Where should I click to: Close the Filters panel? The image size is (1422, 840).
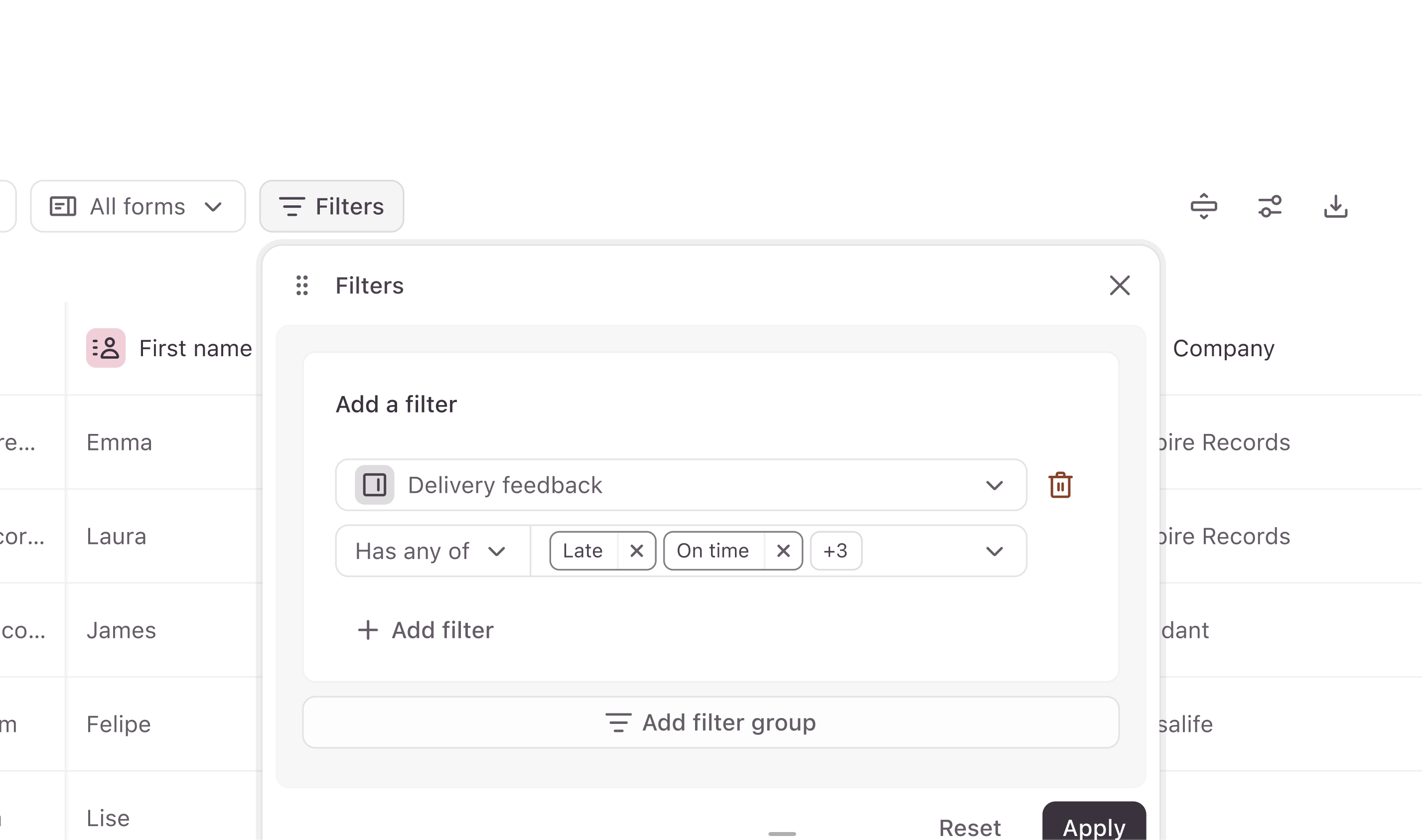coord(1119,285)
